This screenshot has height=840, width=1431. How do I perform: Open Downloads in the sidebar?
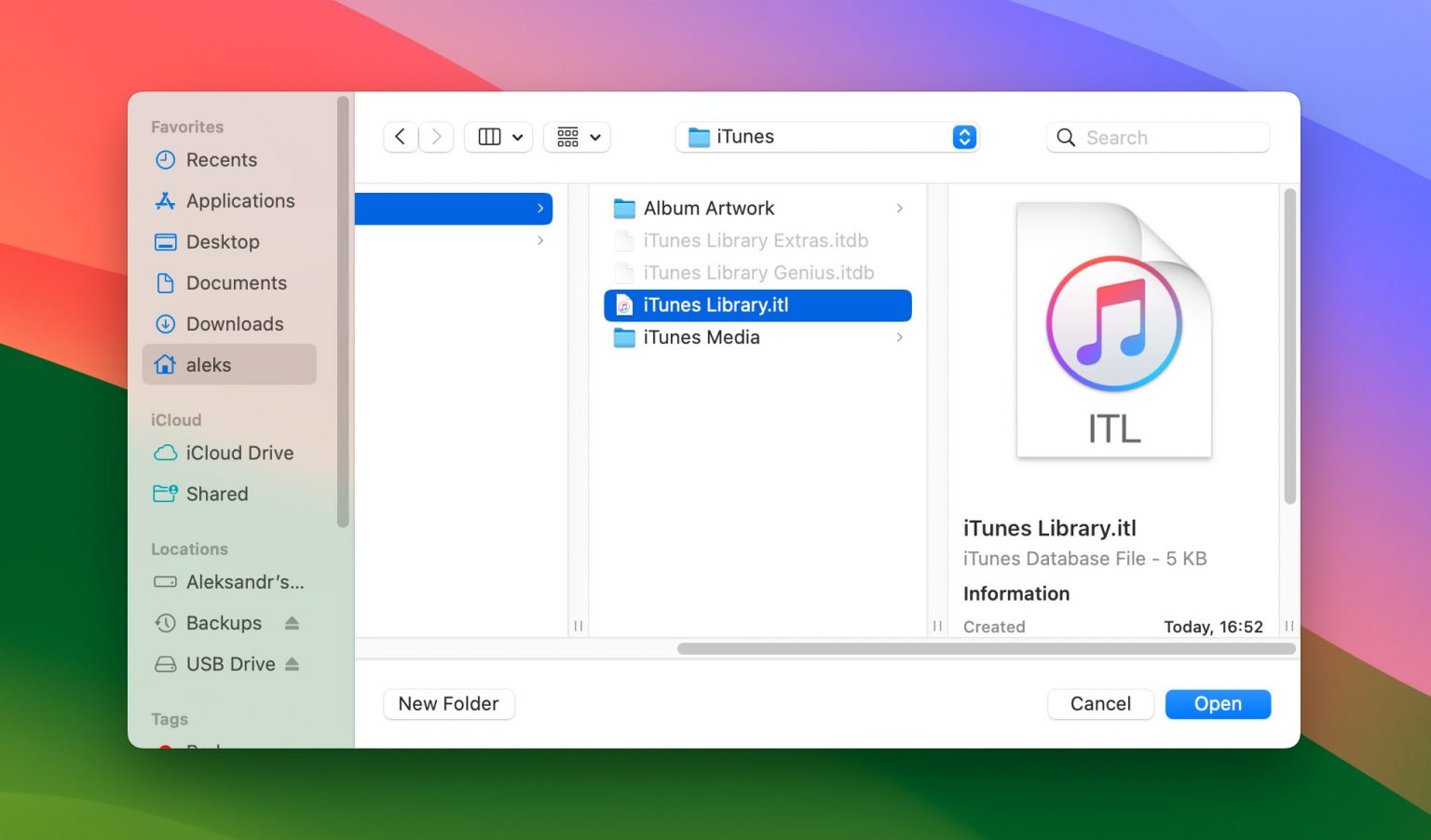pyautogui.click(x=229, y=324)
